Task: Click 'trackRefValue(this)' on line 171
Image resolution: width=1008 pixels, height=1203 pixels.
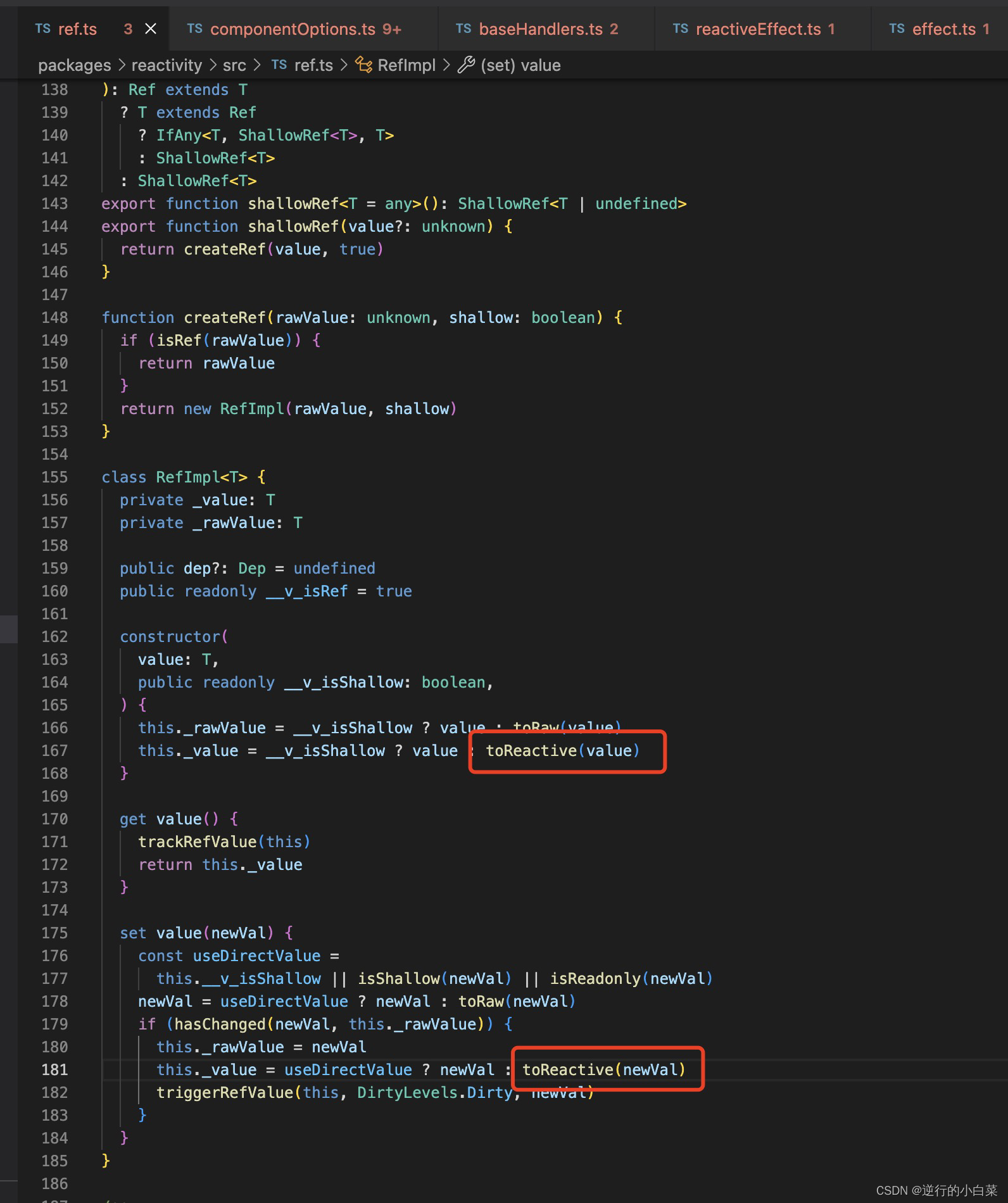Action: (x=224, y=841)
